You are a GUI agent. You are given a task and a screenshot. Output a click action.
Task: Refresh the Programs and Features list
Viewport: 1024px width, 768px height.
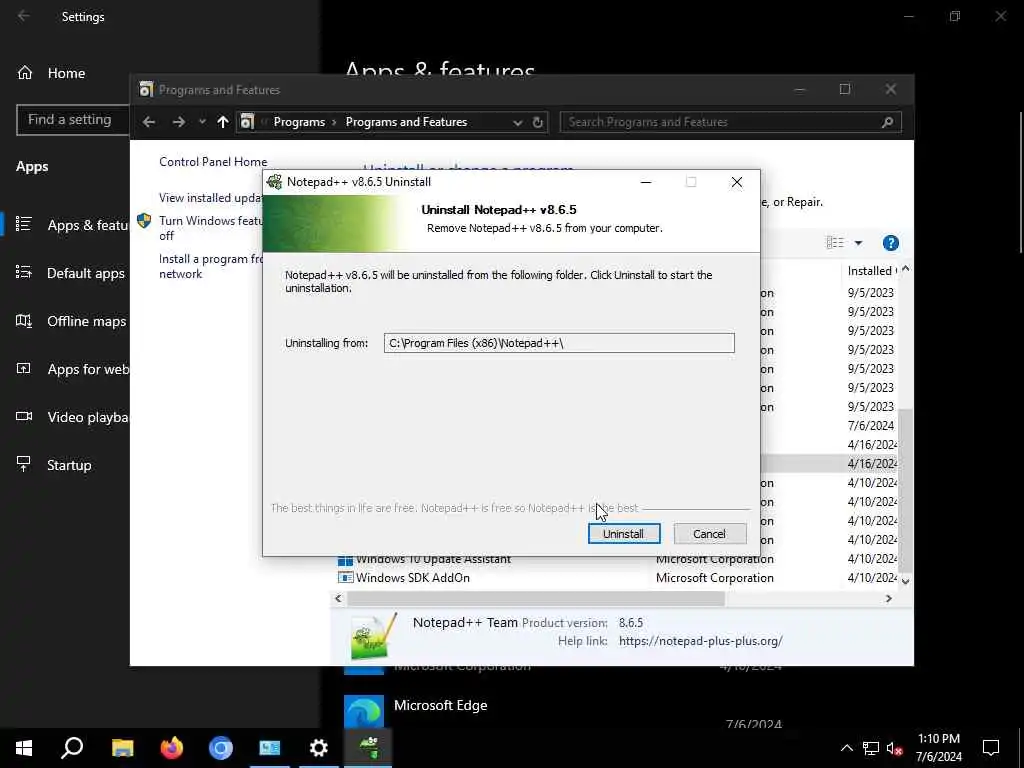click(537, 122)
